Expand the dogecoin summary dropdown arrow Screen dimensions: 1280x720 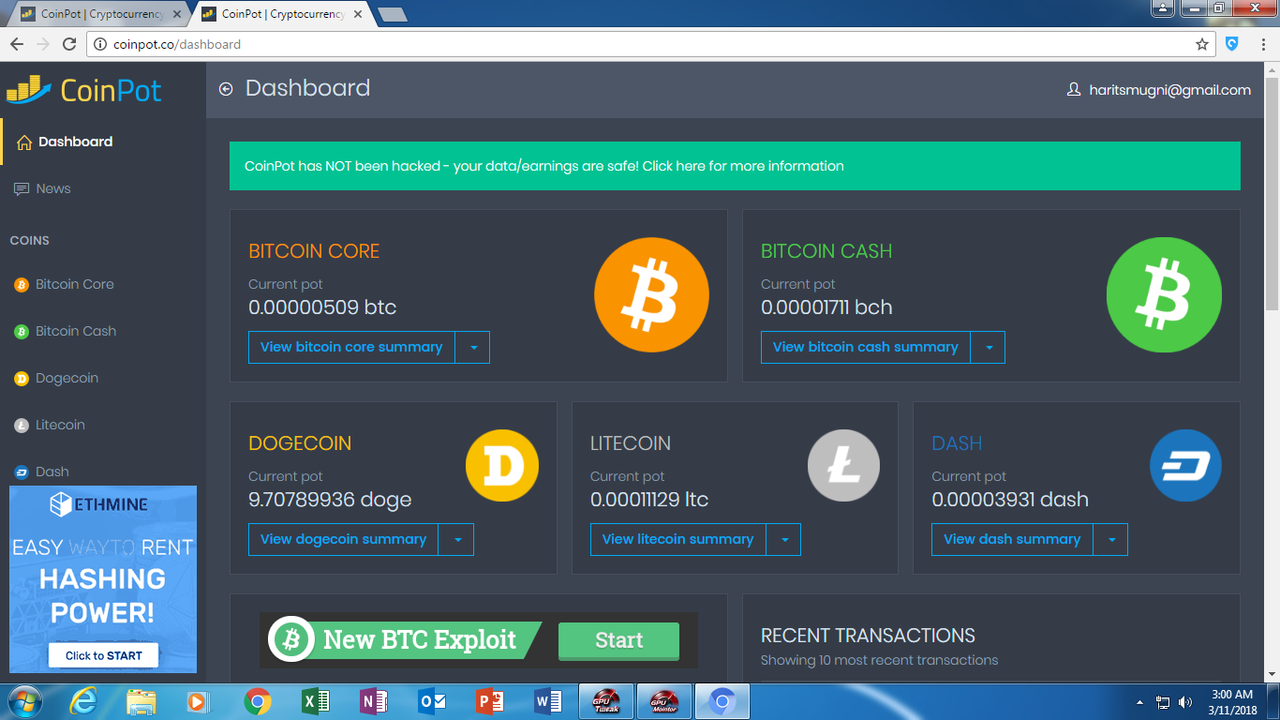pos(457,539)
